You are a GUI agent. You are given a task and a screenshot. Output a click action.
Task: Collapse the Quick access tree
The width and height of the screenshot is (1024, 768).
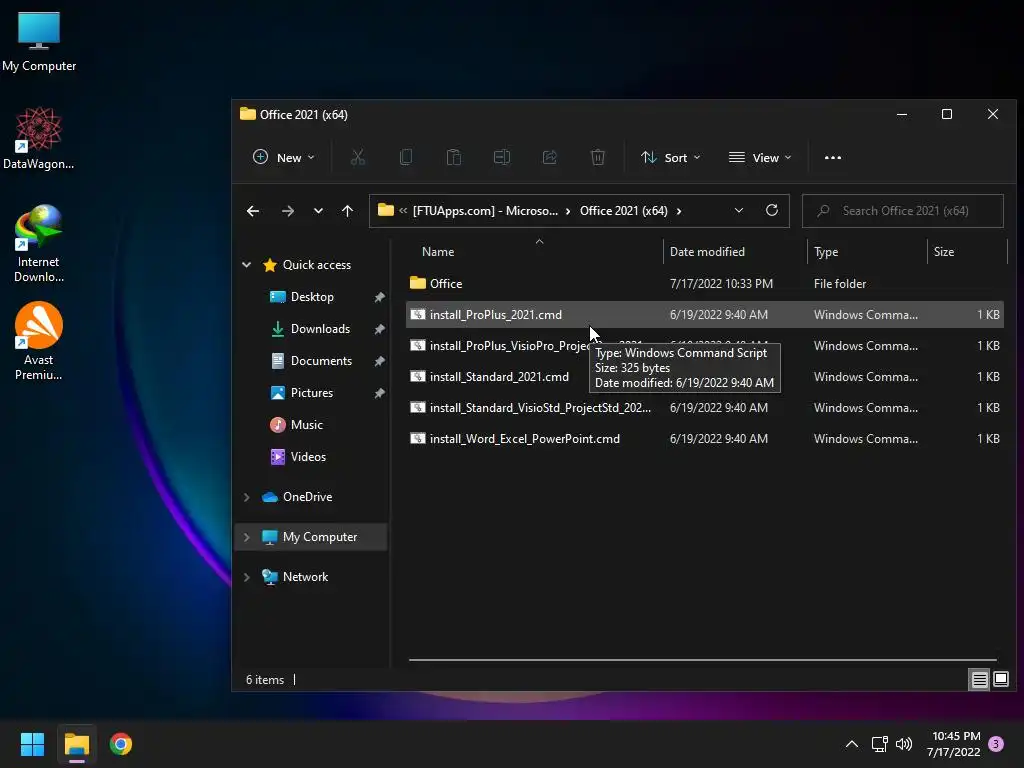[x=246, y=264]
